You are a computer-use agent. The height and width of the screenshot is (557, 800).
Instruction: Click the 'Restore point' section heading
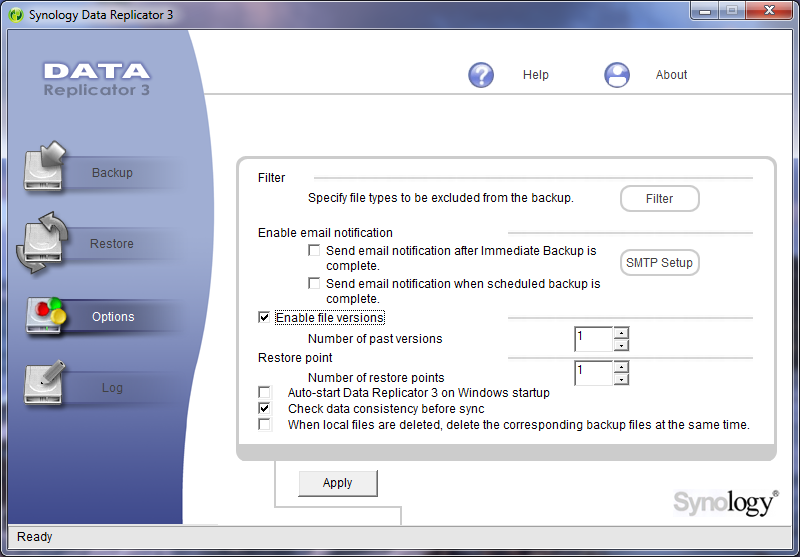tap(295, 358)
